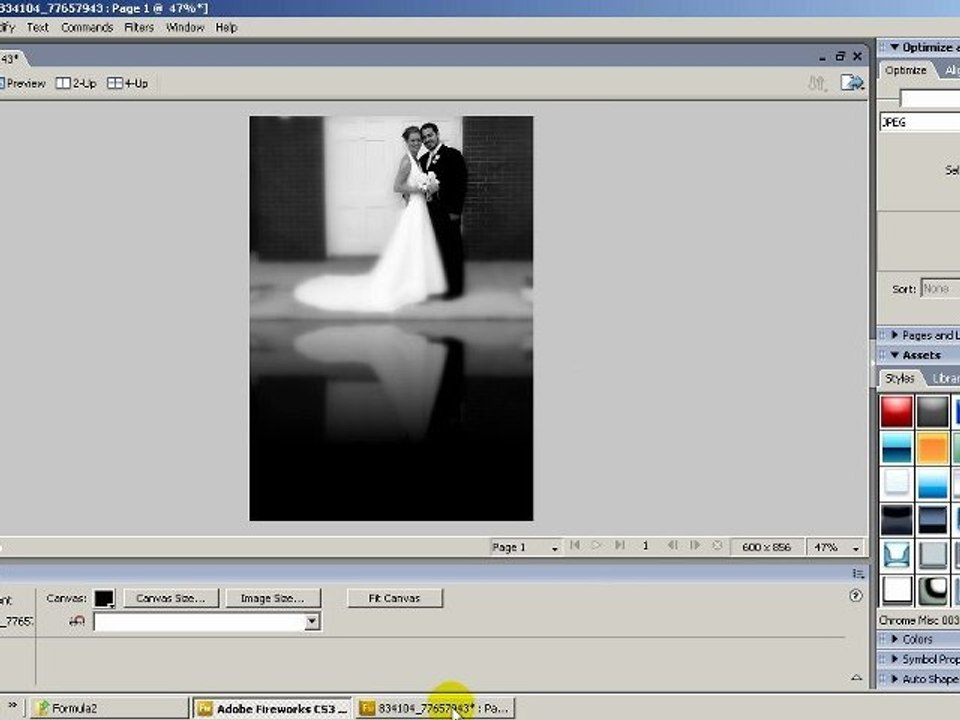Open the Filters menu
Image resolution: width=960 pixels, height=720 pixels.
(x=139, y=28)
